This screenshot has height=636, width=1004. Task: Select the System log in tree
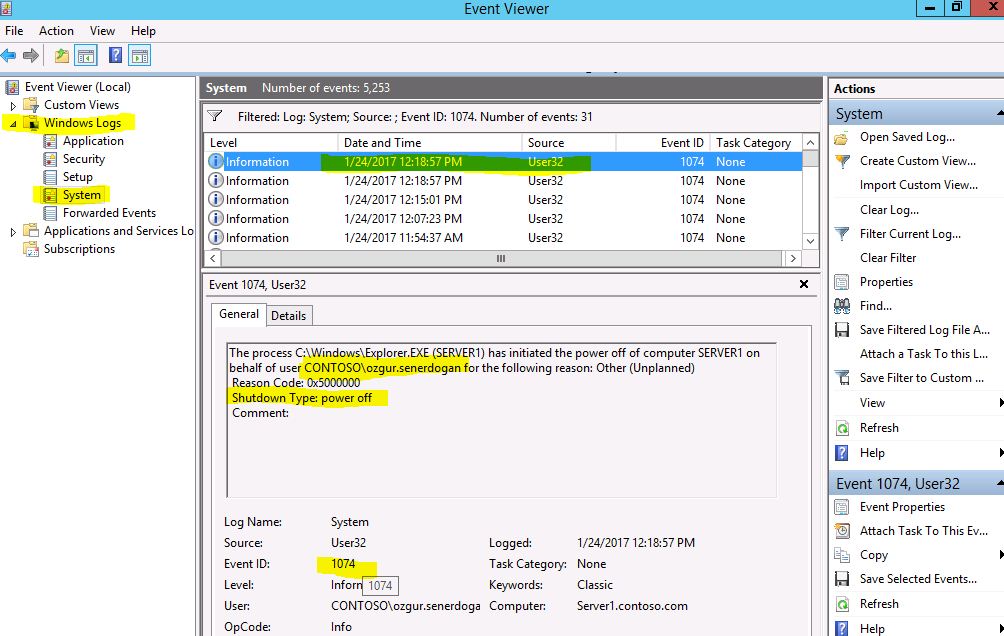point(81,195)
